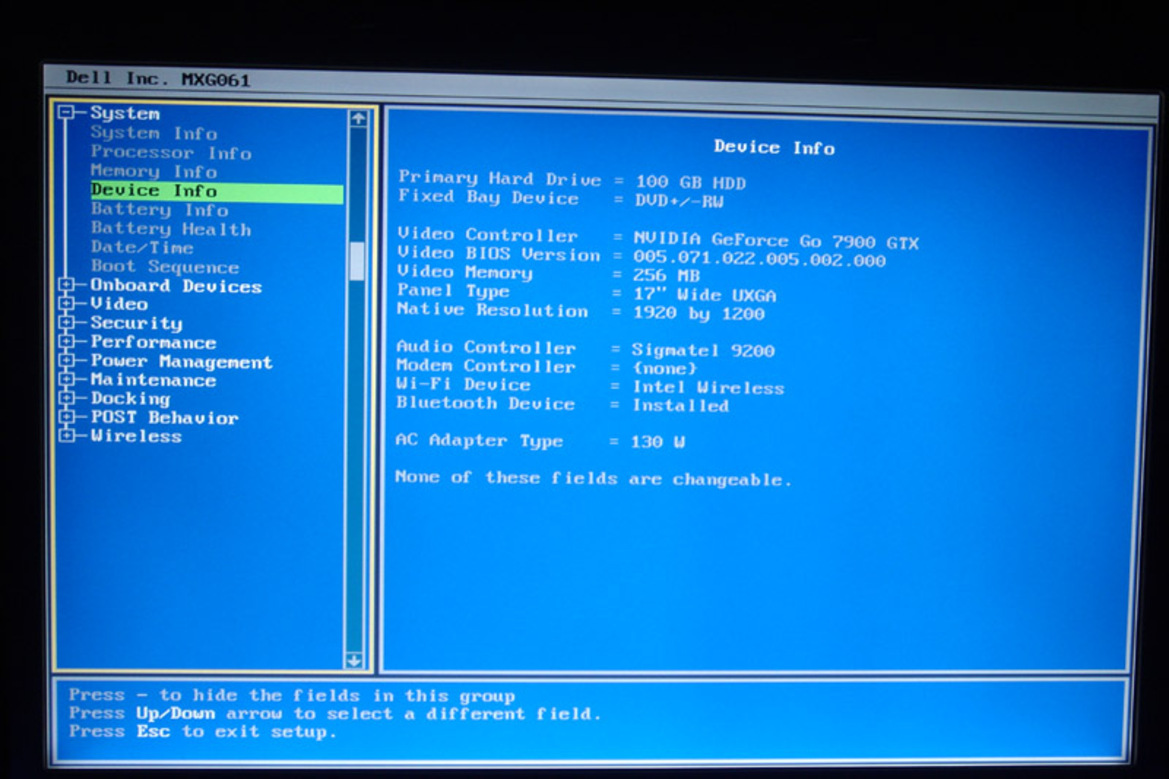This screenshot has height=779, width=1169.
Task: Click the Video Controller label
Action: click(x=488, y=235)
